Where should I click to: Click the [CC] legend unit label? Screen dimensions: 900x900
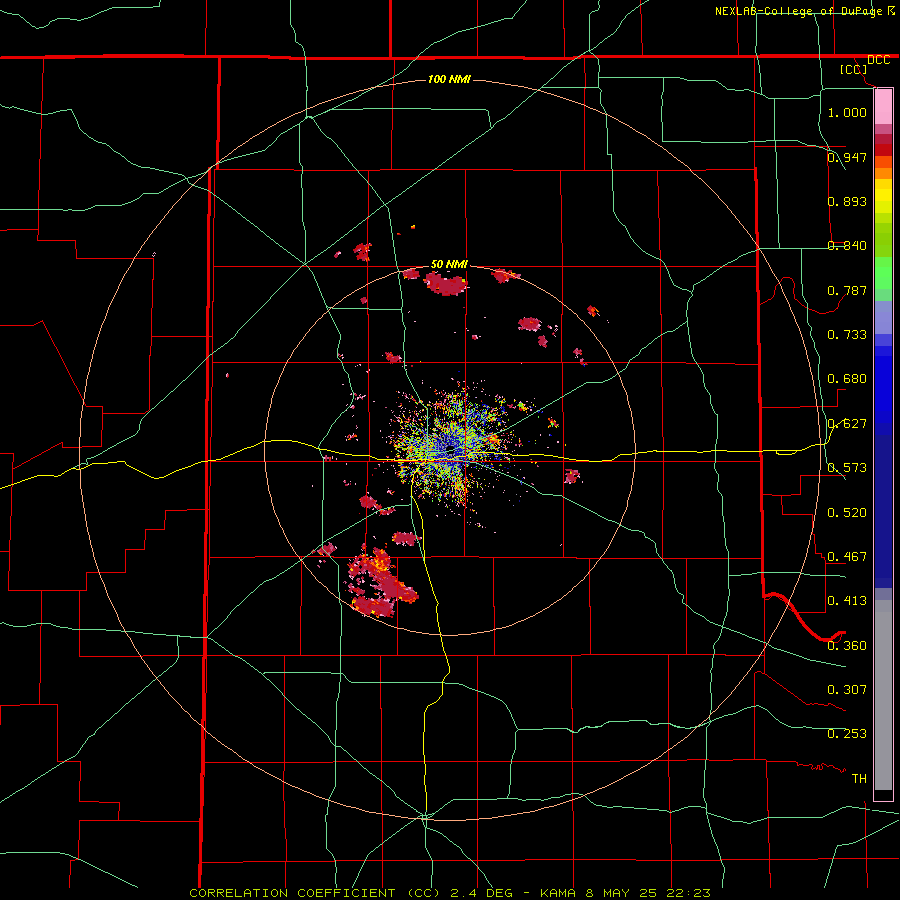(x=854, y=69)
